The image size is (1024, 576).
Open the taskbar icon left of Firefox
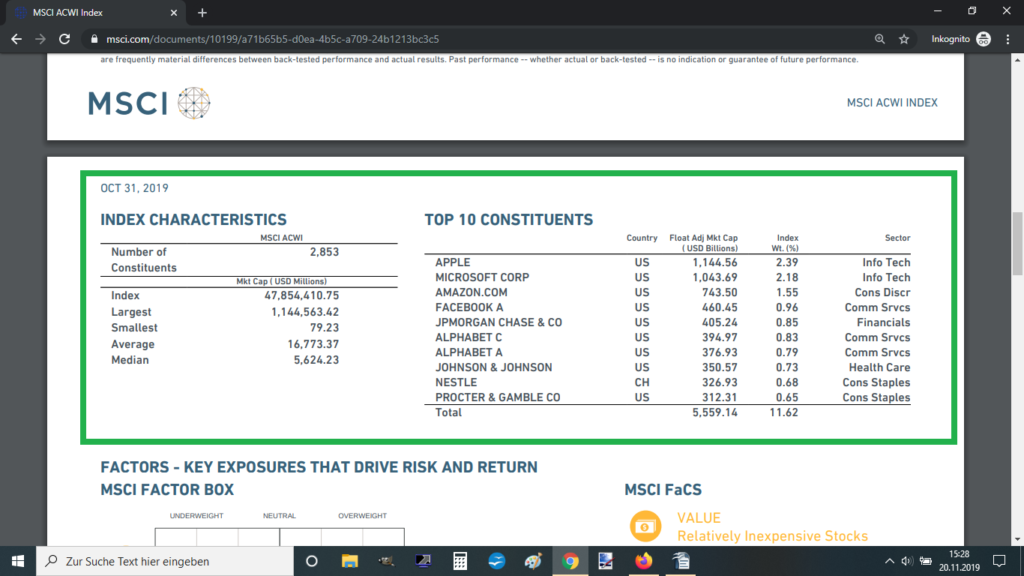606,561
